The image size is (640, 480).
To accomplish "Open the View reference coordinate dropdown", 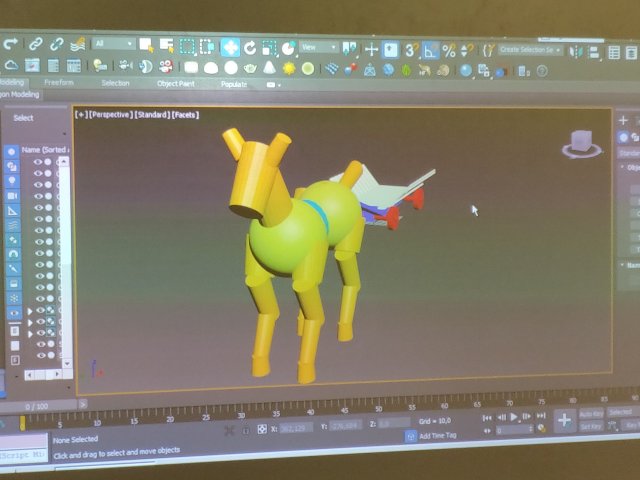I will pos(320,47).
